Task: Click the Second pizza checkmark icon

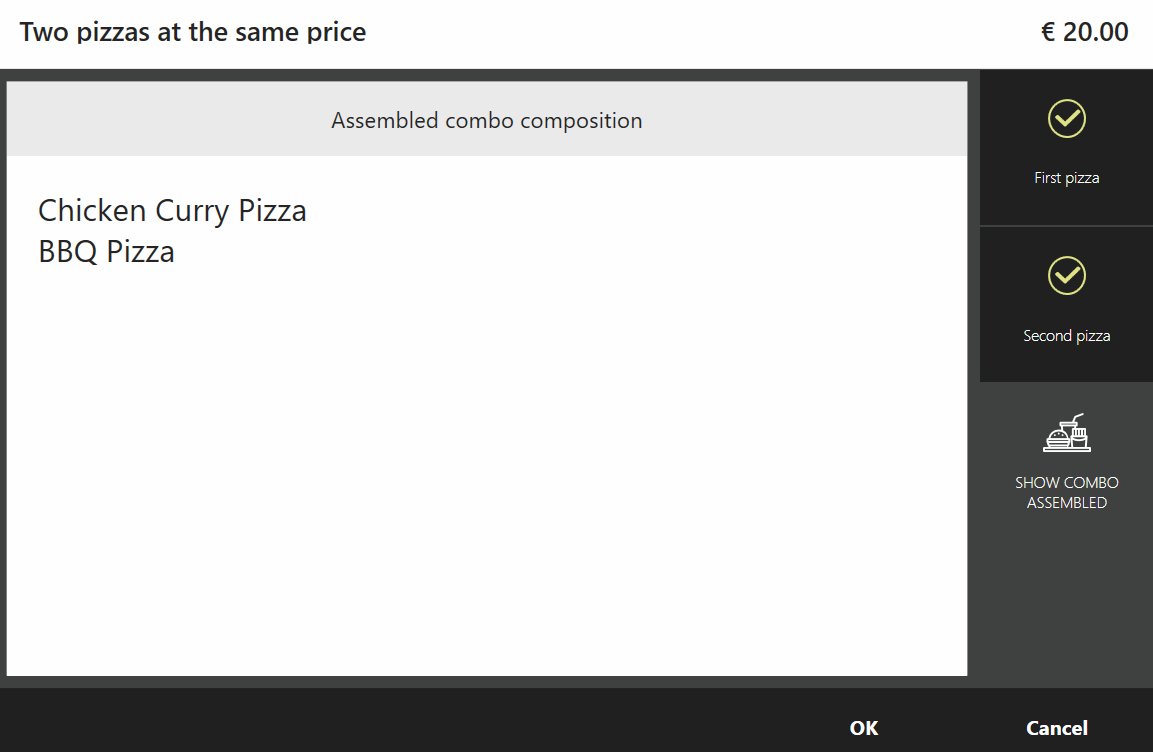Action: 1066,276
